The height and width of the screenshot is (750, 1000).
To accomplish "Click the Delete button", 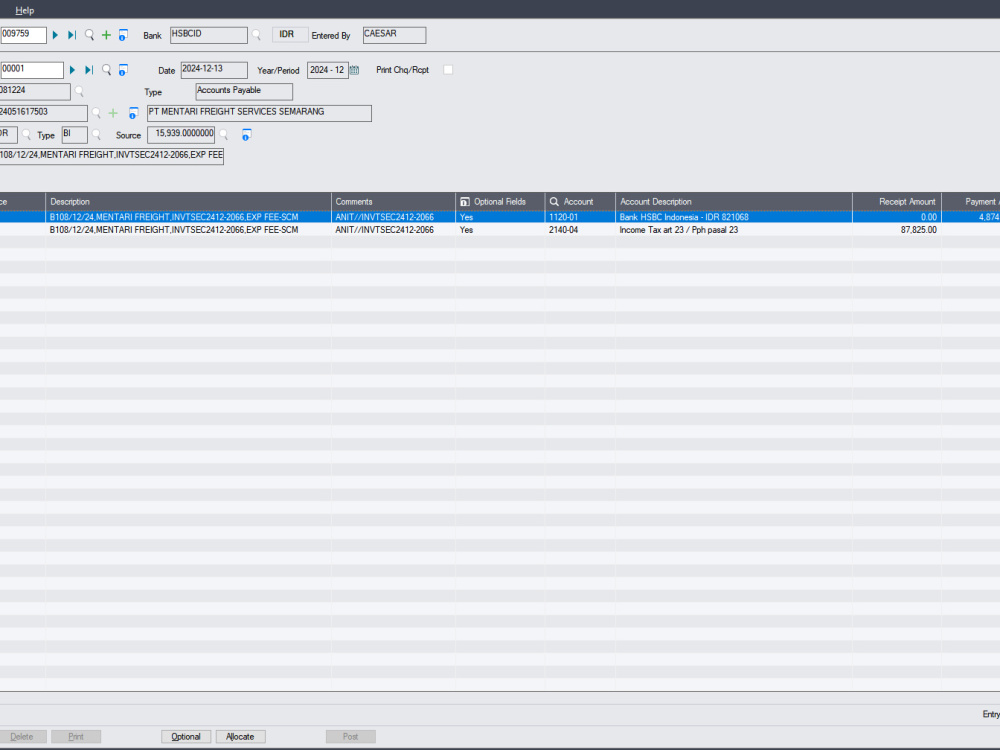I will click(x=22, y=737).
